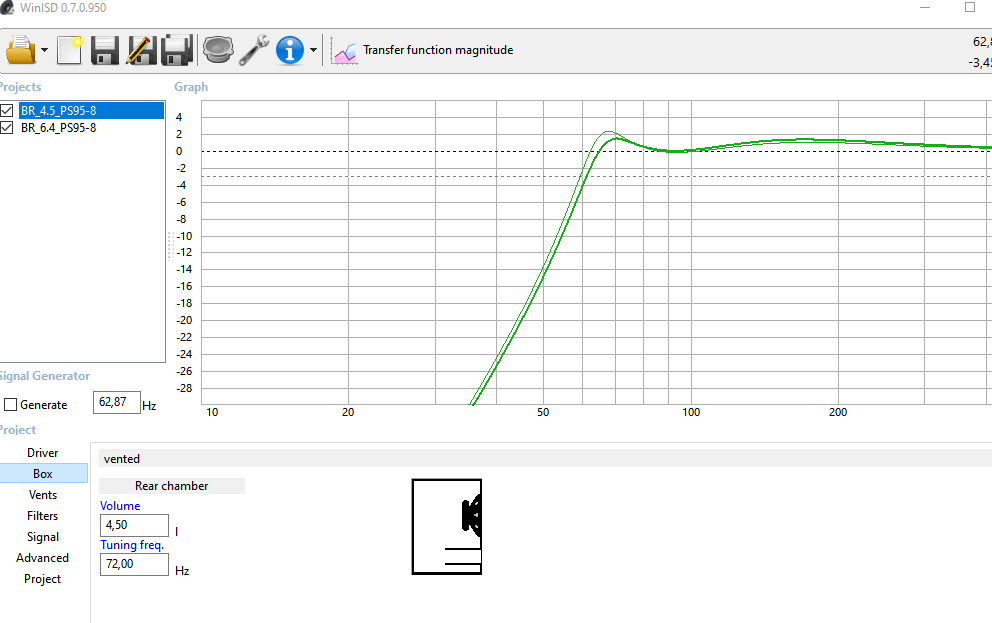992x623 pixels.
Task: Open options with wrench icon
Action: [254, 50]
